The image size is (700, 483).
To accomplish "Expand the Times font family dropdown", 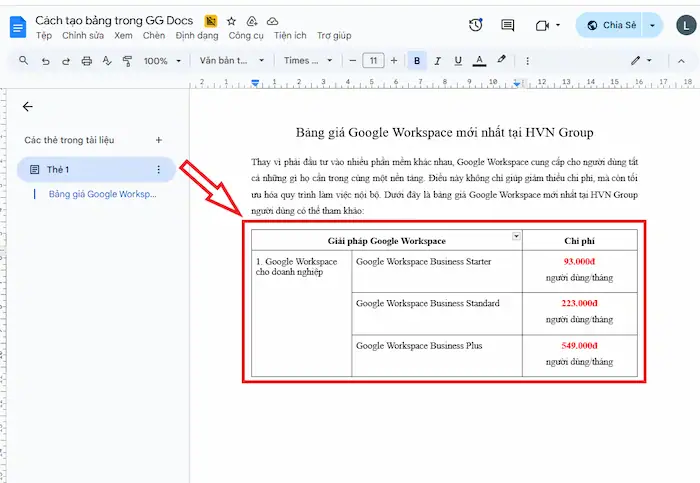I will (308, 61).
